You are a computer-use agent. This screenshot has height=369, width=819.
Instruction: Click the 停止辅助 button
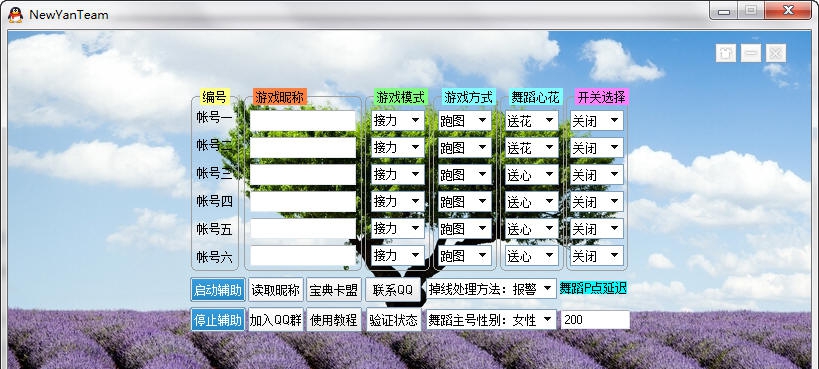click(217, 319)
